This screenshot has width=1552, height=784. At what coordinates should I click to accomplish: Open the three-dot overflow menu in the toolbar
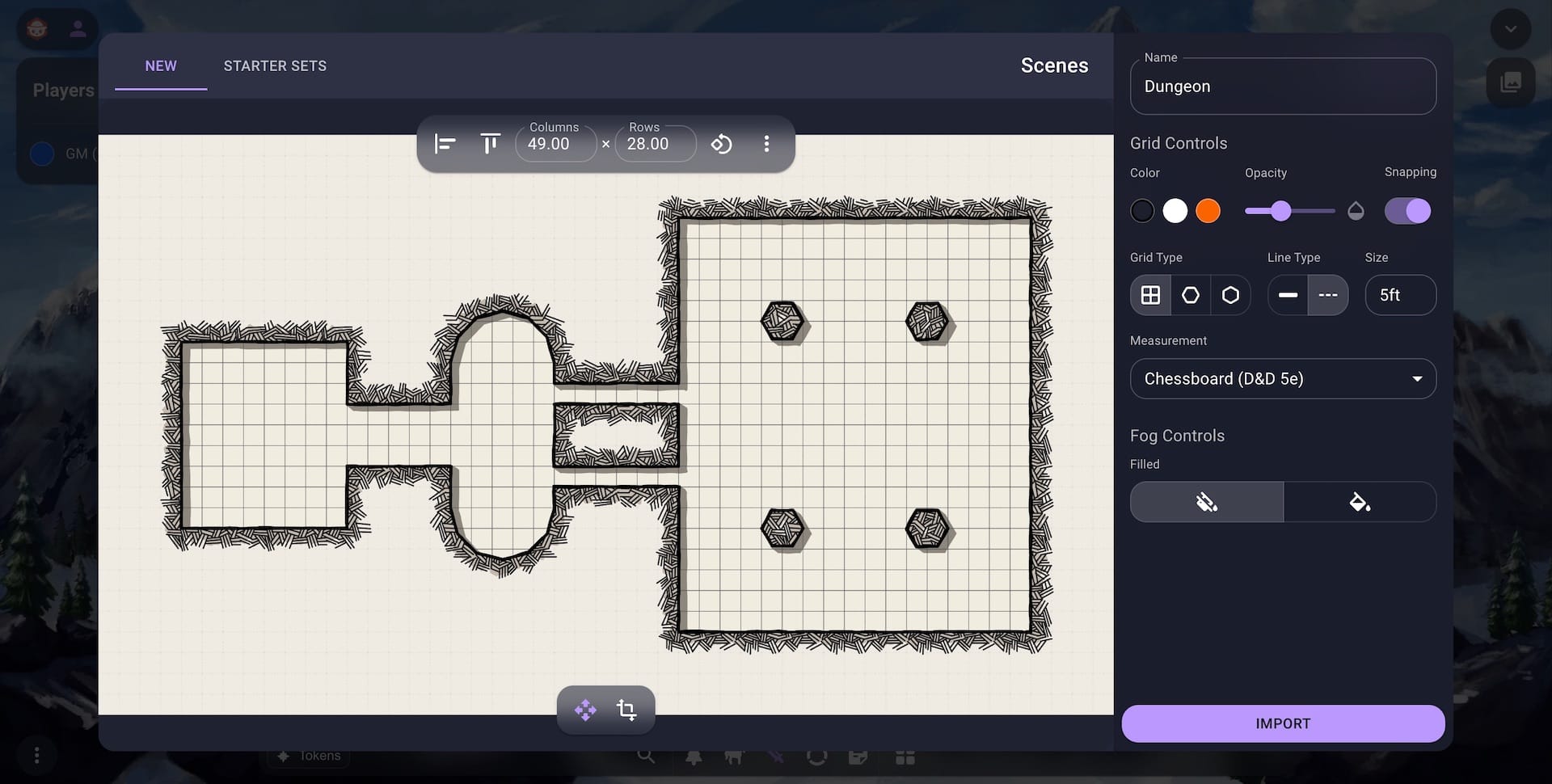766,144
